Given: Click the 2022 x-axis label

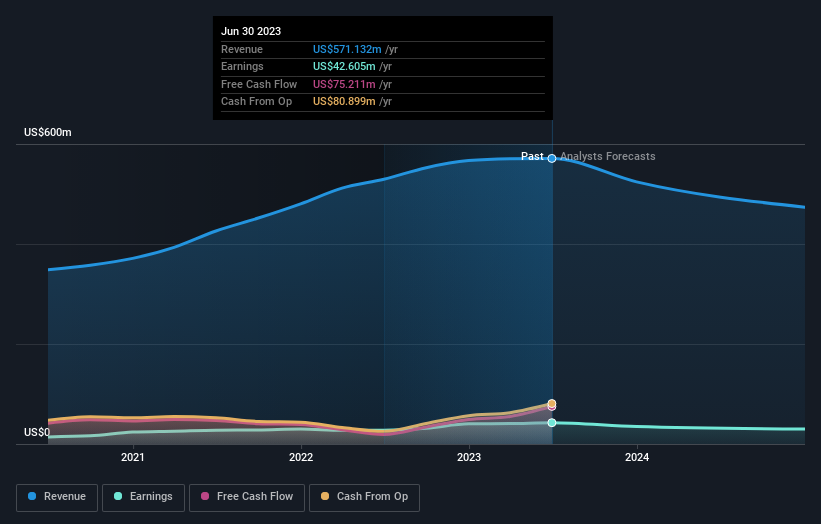Looking at the screenshot, I should point(301,458).
